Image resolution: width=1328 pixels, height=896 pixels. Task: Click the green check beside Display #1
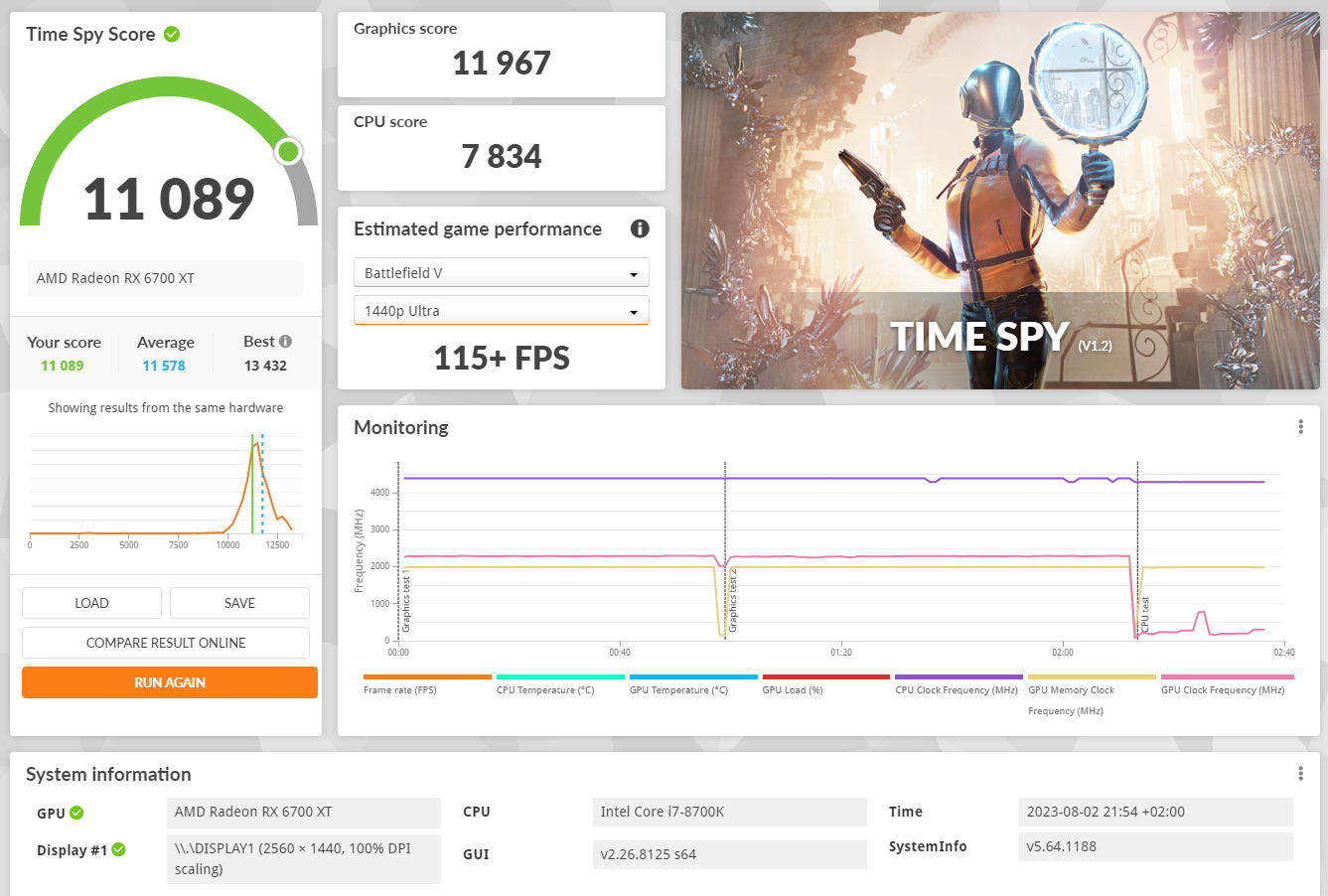[119, 849]
